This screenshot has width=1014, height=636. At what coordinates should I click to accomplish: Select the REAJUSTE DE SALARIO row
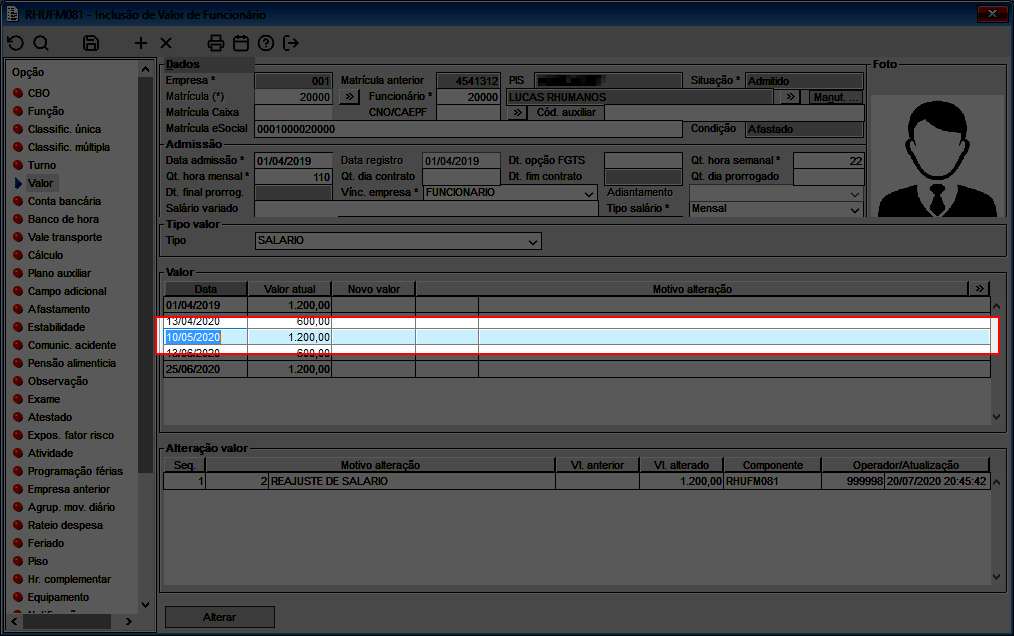(577, 481)
